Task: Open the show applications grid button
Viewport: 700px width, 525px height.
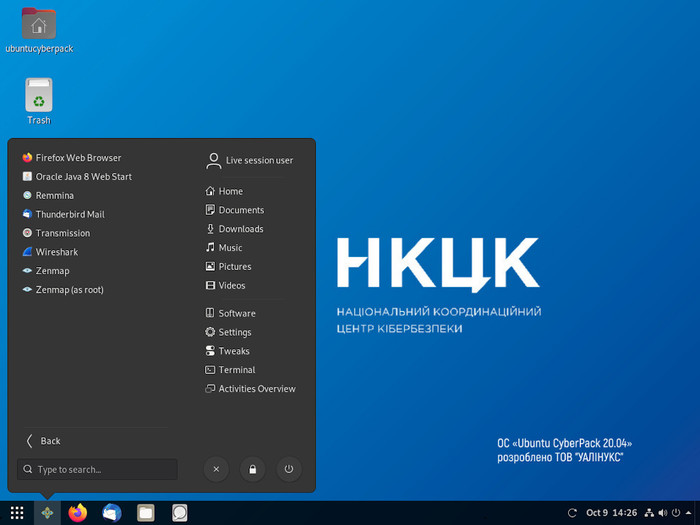Action: pyautogui.click(x=17, y=513)
